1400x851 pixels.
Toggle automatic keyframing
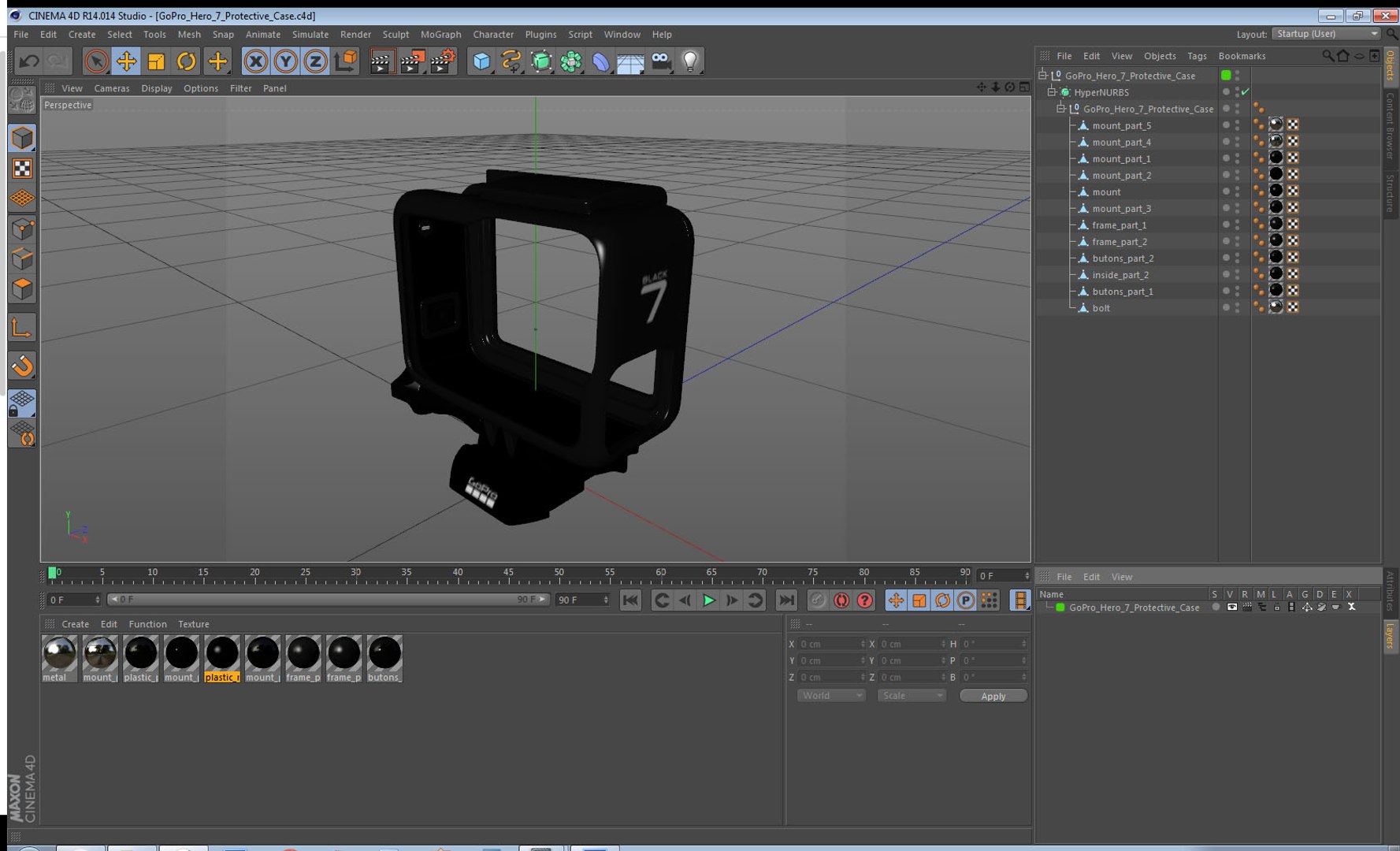(841, 600)
